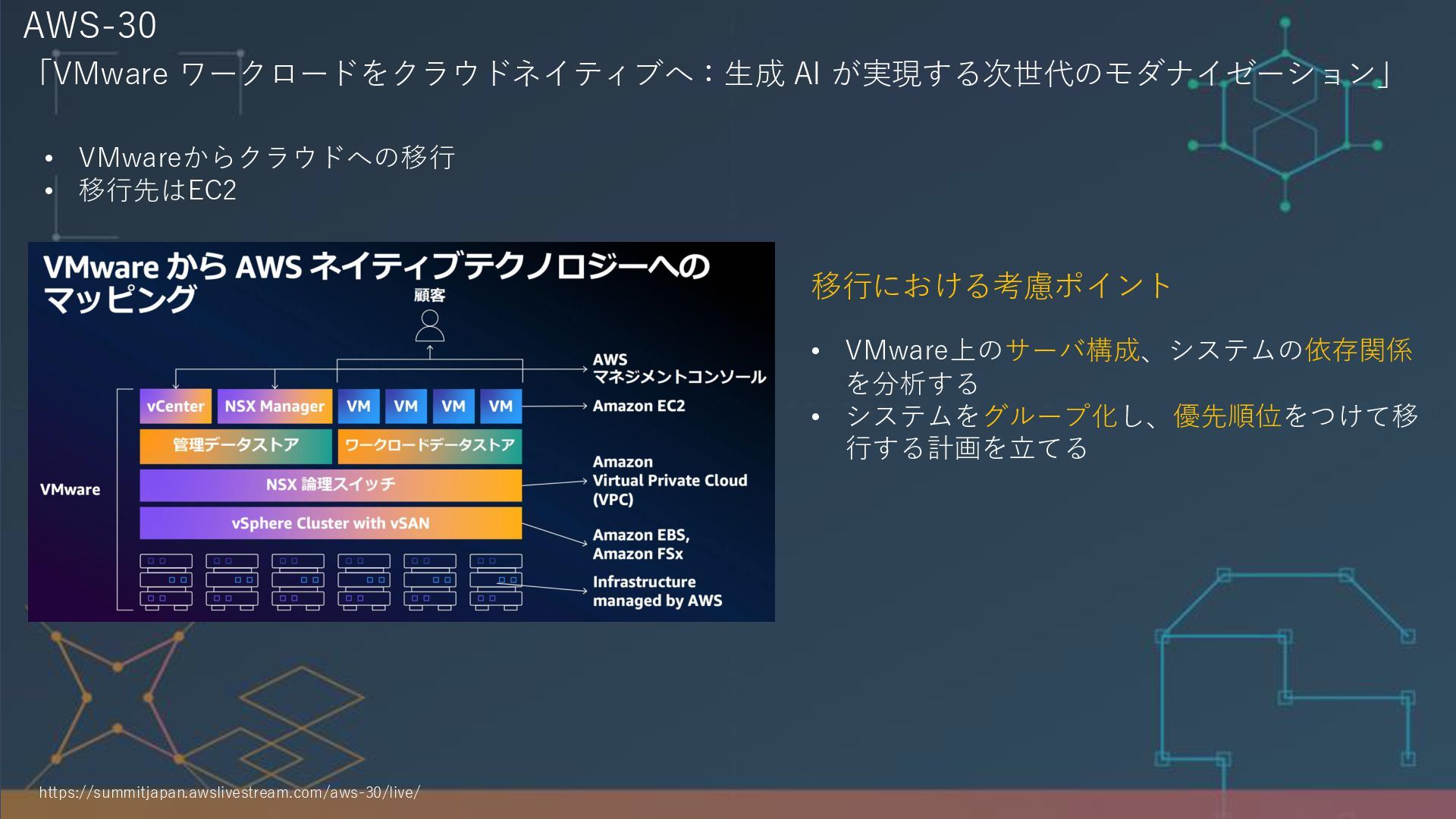
Task: Click the highlighted text '依存関係'
Action: point(1358,350)
